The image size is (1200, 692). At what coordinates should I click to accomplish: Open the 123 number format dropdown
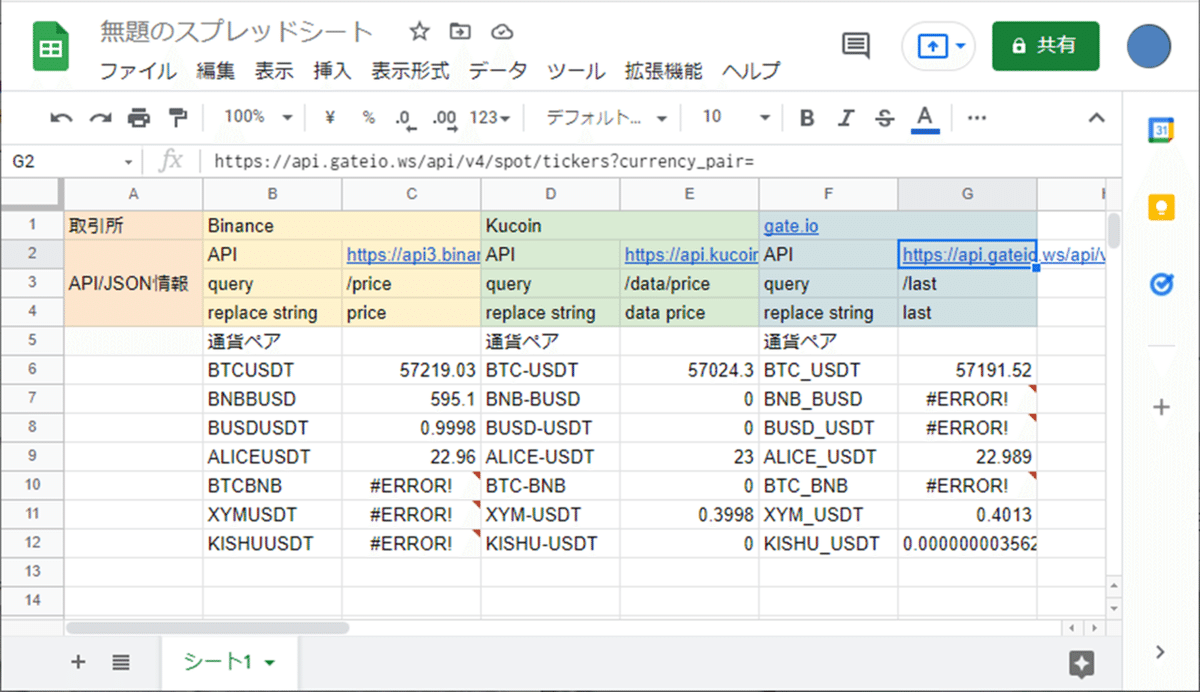(490, 118)
